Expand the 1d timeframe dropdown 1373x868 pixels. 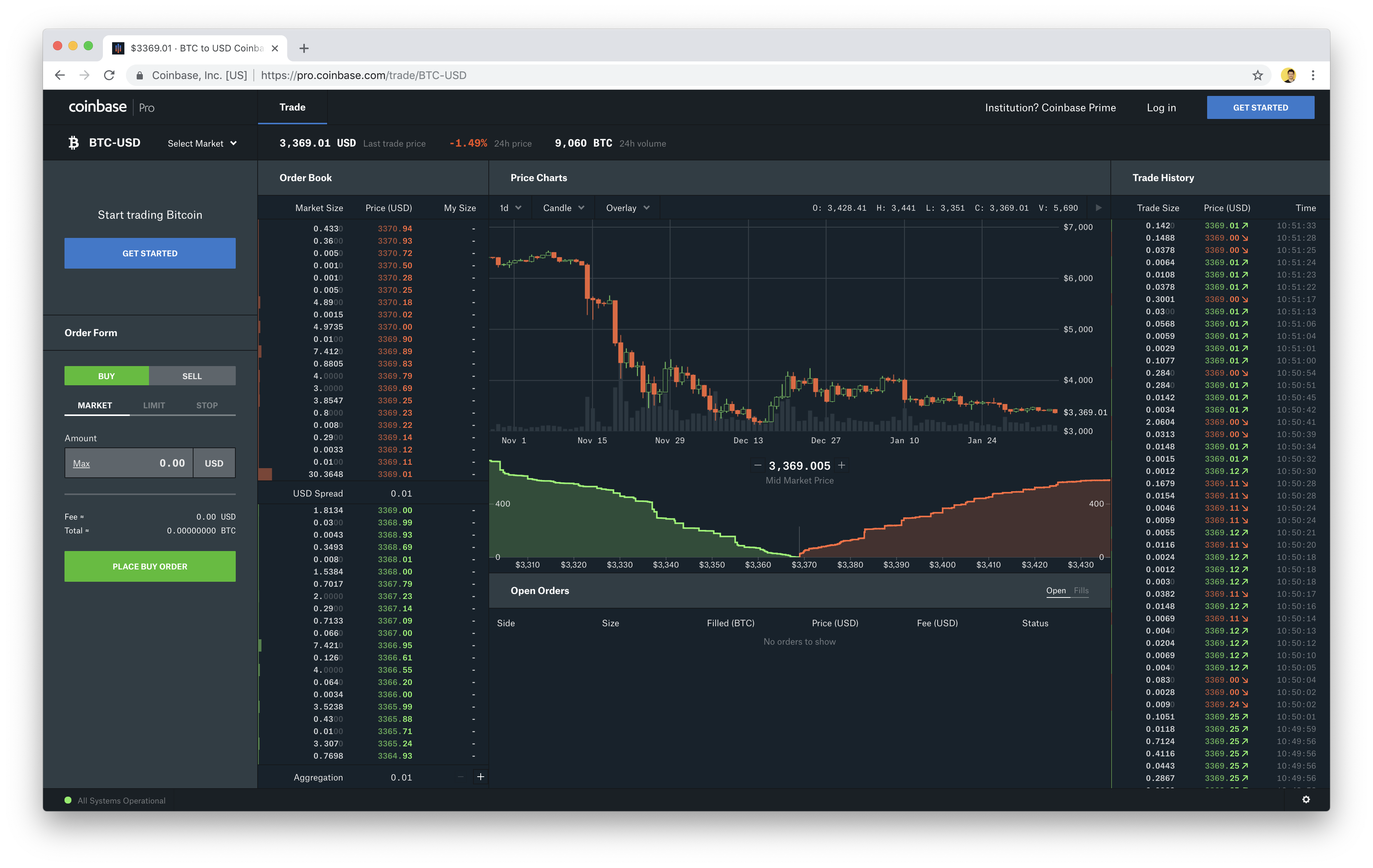pyautogui.click(x=510, y=208)
